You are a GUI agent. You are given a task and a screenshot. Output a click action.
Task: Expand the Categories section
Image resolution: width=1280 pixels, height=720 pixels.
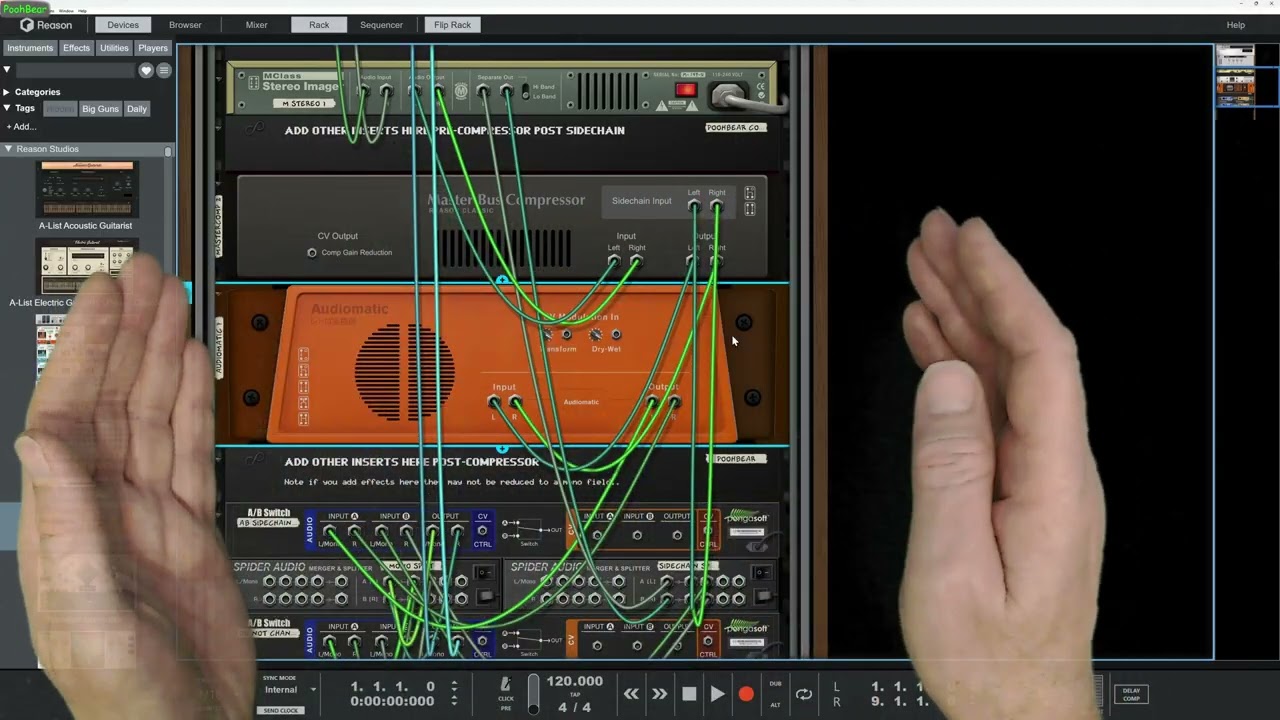click(7, 92)
